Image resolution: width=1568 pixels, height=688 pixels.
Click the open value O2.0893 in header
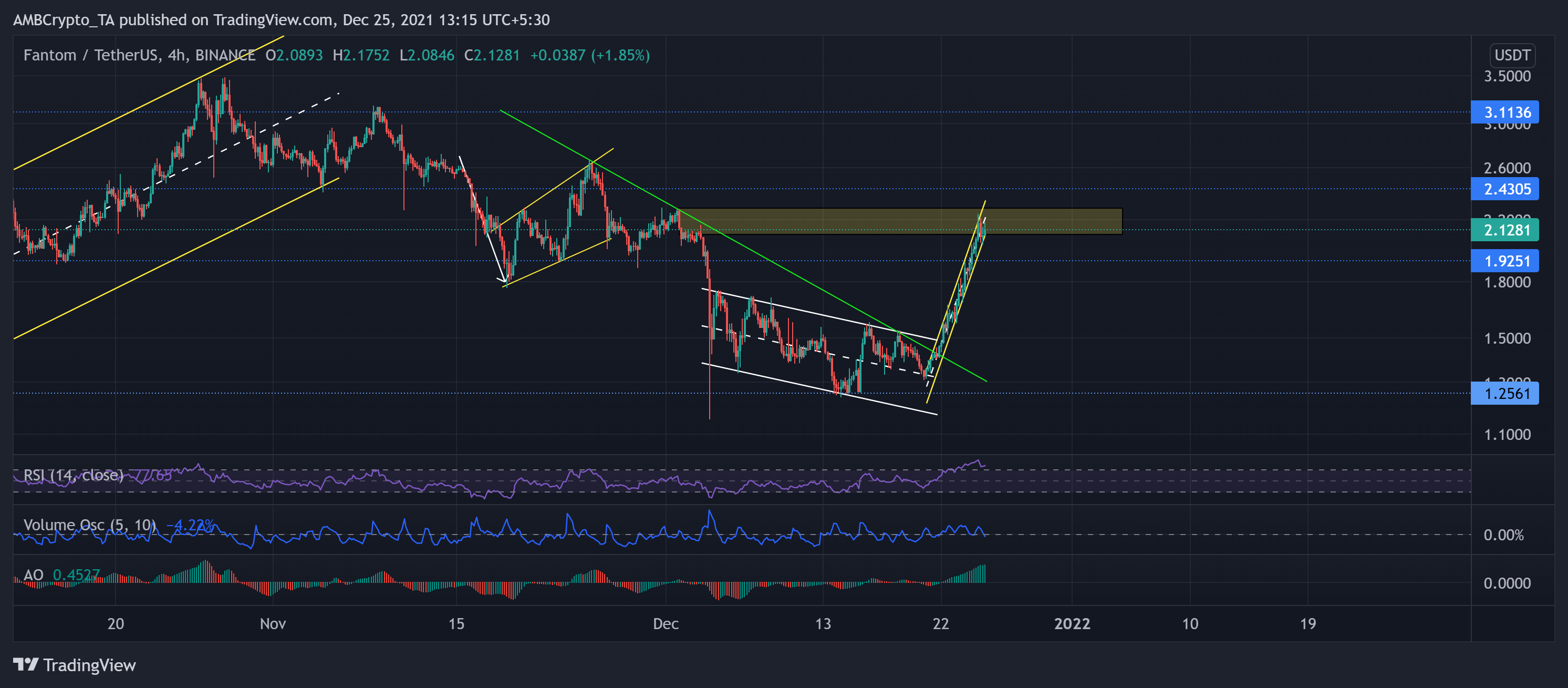tap(294, 55)
